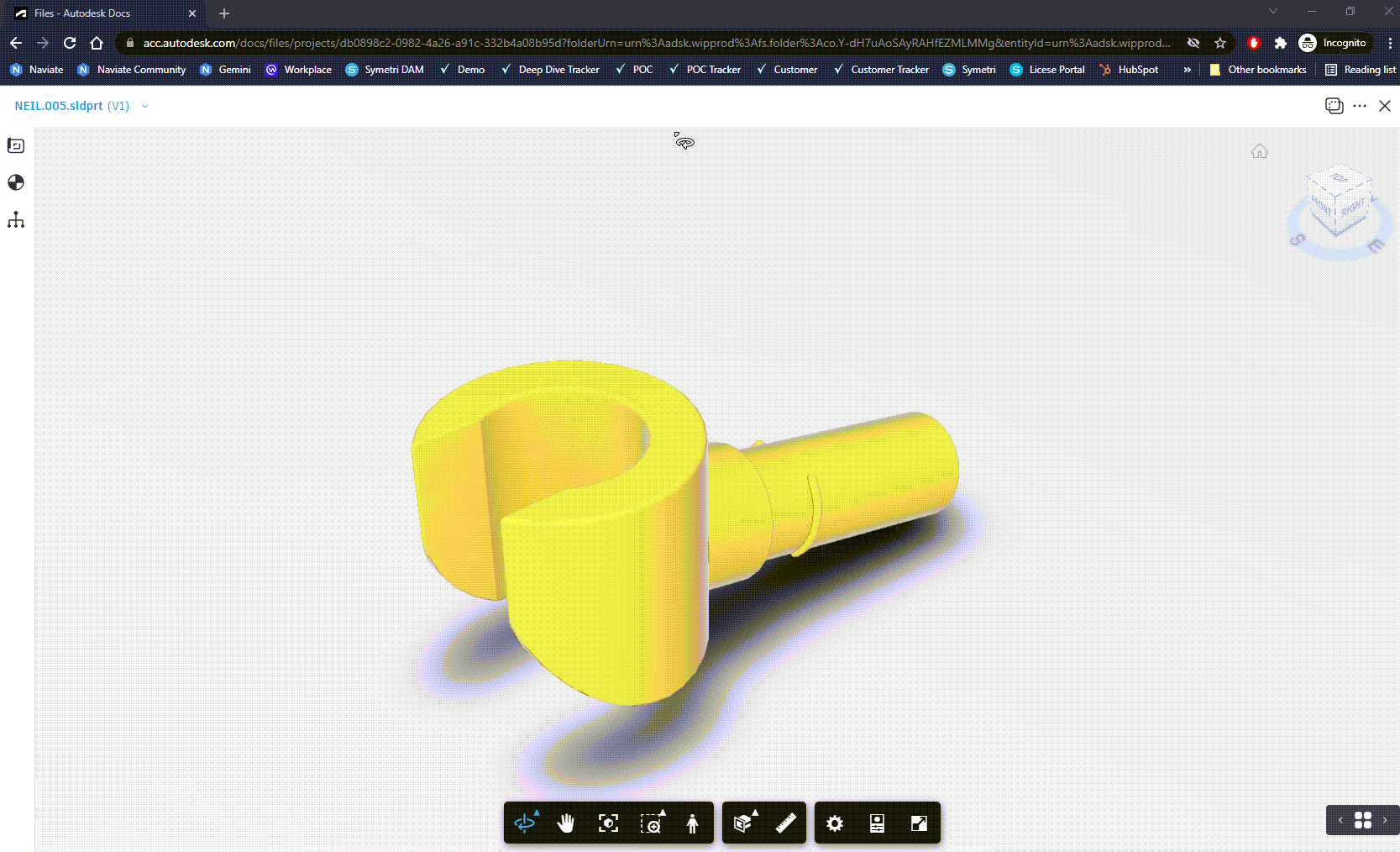The height and width of the screenshot is (852, 1400).
Task: Click the feedback icon near the file name
Action: point(1334,106)
